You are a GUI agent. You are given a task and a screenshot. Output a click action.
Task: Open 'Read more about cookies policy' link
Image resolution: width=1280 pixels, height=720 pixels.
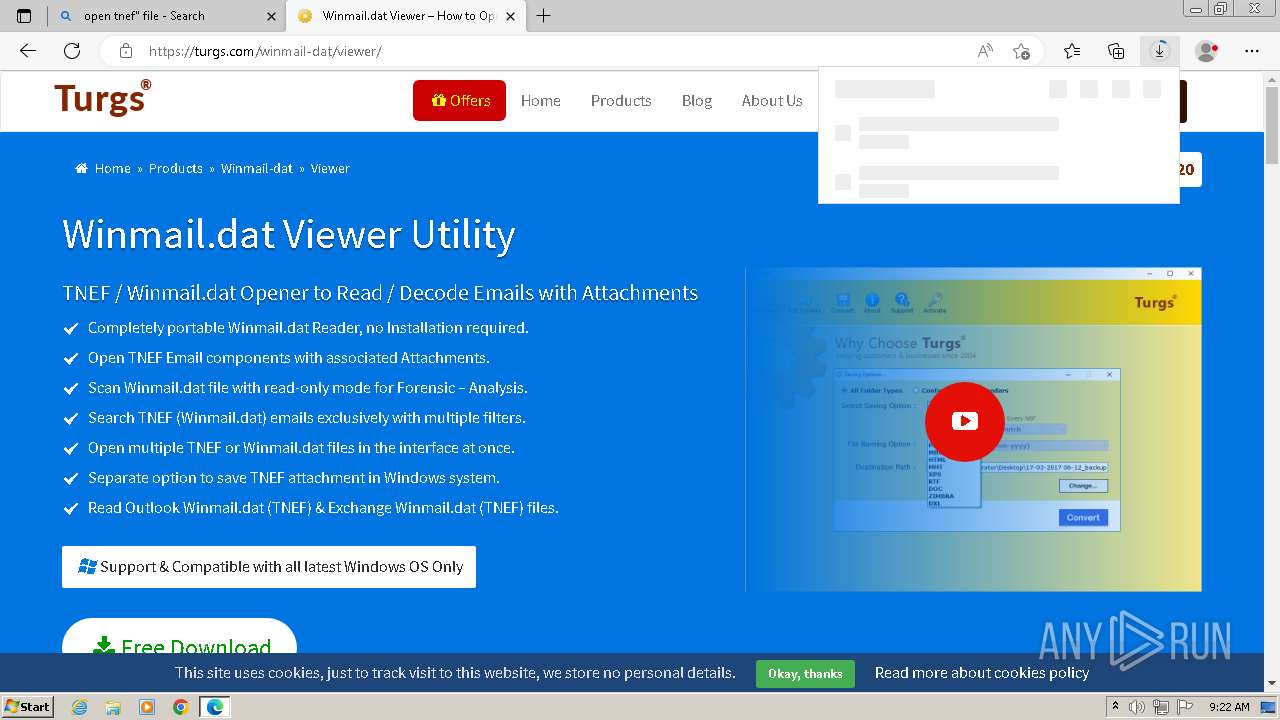[x=982, y=673]
